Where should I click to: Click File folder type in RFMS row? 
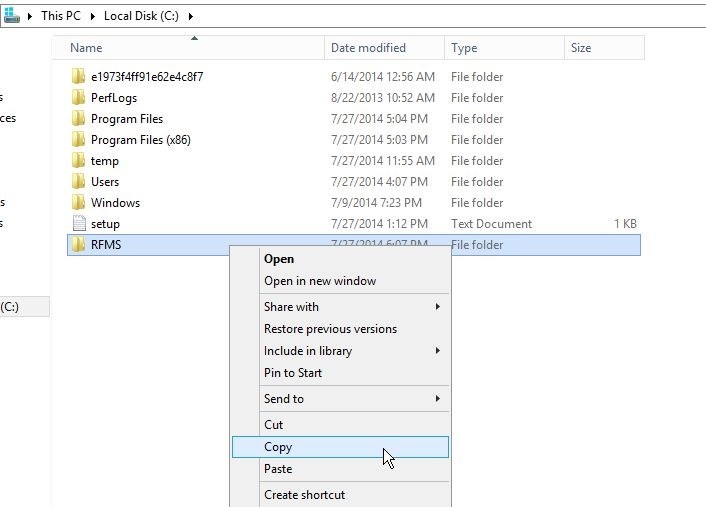[477, 244]
